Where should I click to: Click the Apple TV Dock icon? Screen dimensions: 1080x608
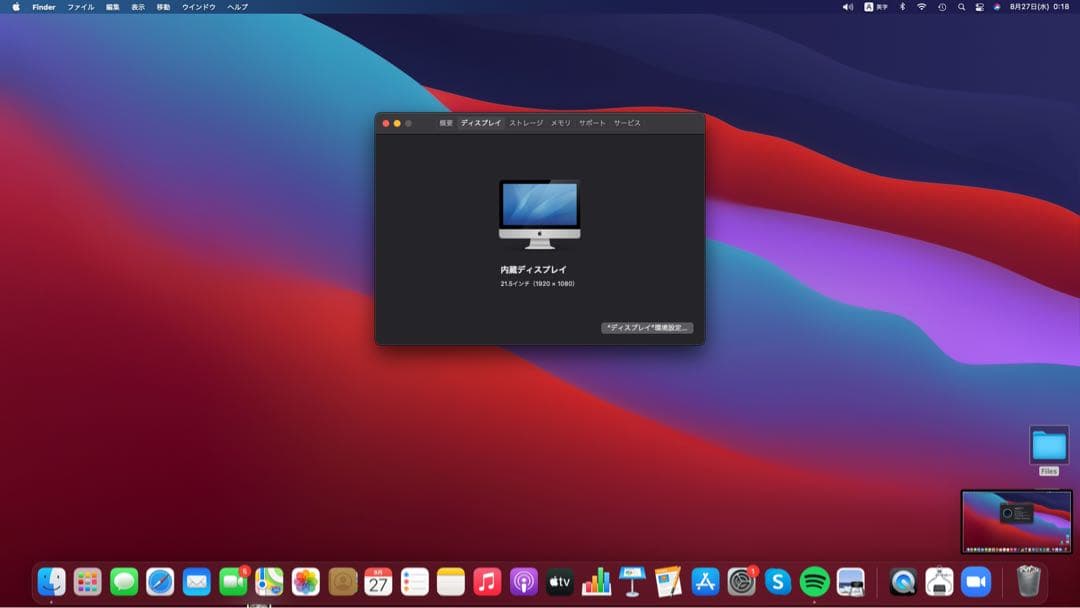pyautogui.click(x=559, y=581)
